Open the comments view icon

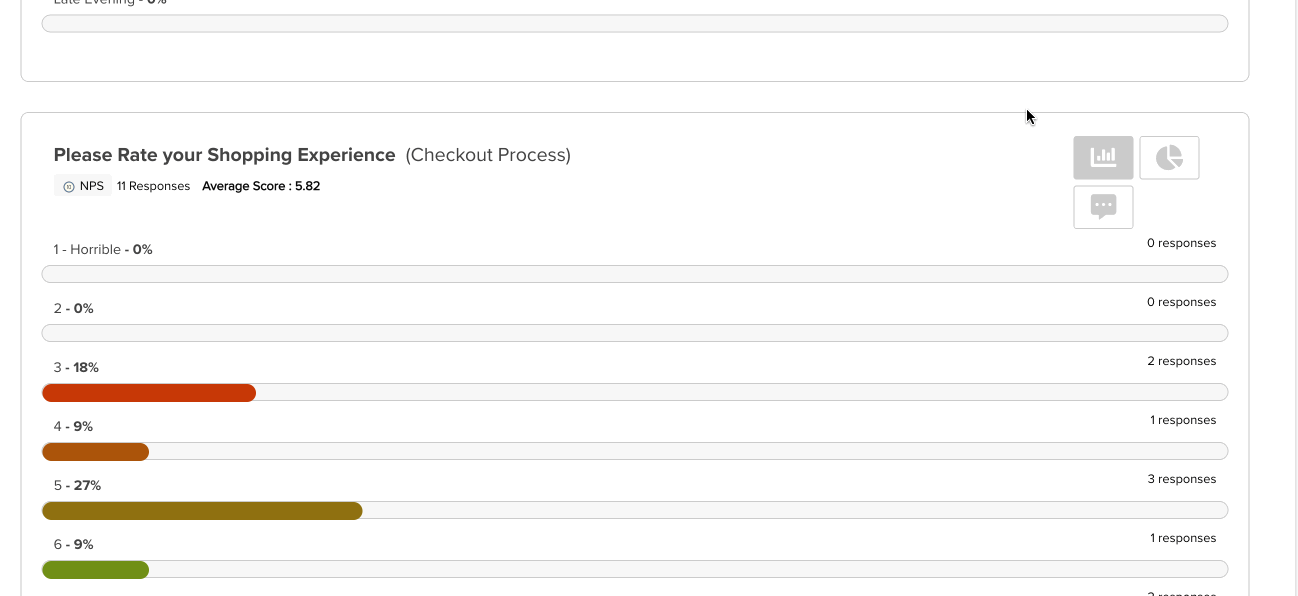pos(1103,207)
